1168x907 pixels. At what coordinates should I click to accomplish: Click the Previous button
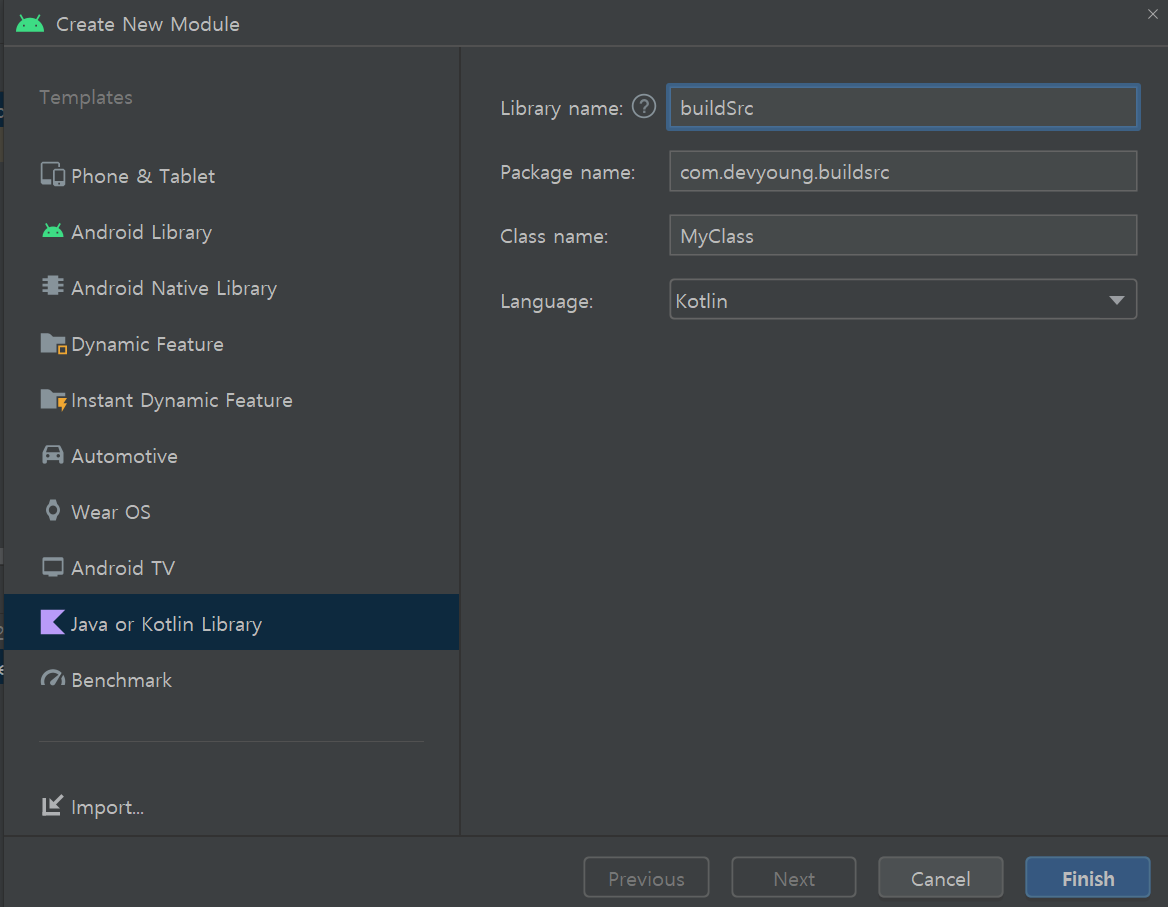click(x=646, y=878)
